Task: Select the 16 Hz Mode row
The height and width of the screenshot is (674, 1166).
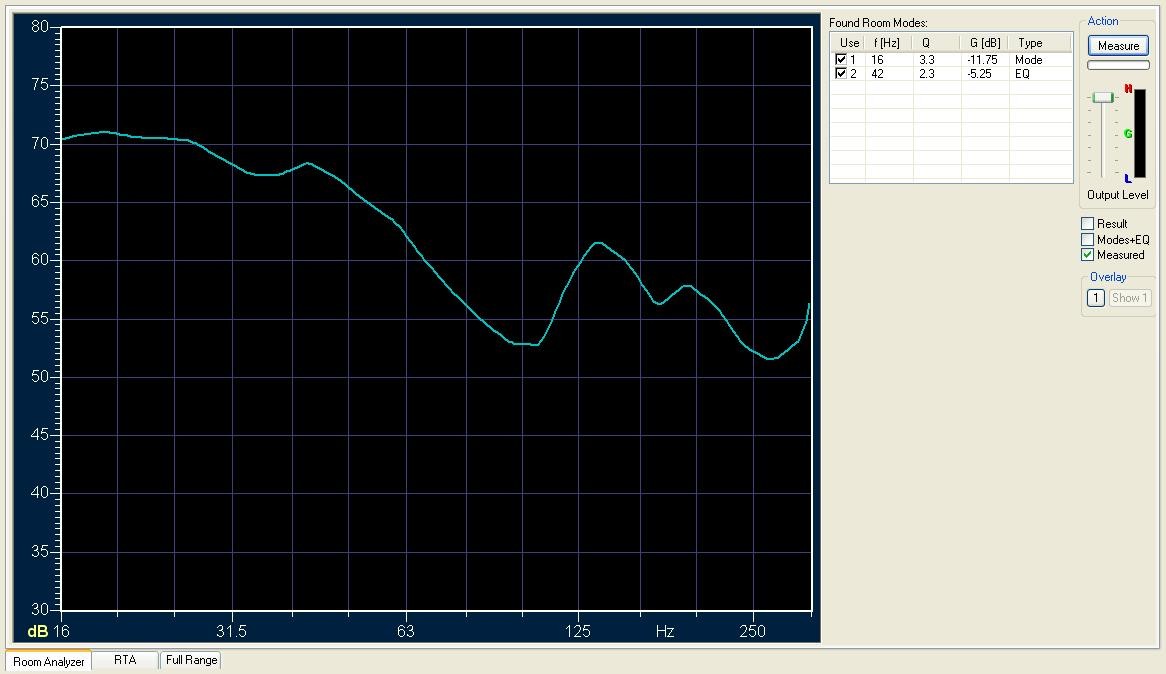Action: point(951,60)
